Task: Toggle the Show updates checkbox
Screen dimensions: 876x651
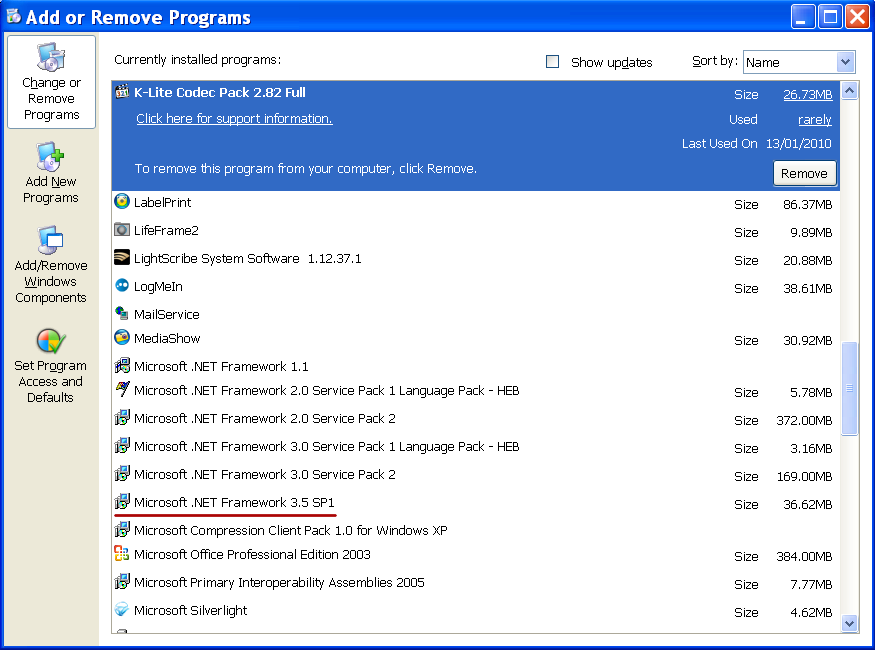Action: (x=553, y=62)
